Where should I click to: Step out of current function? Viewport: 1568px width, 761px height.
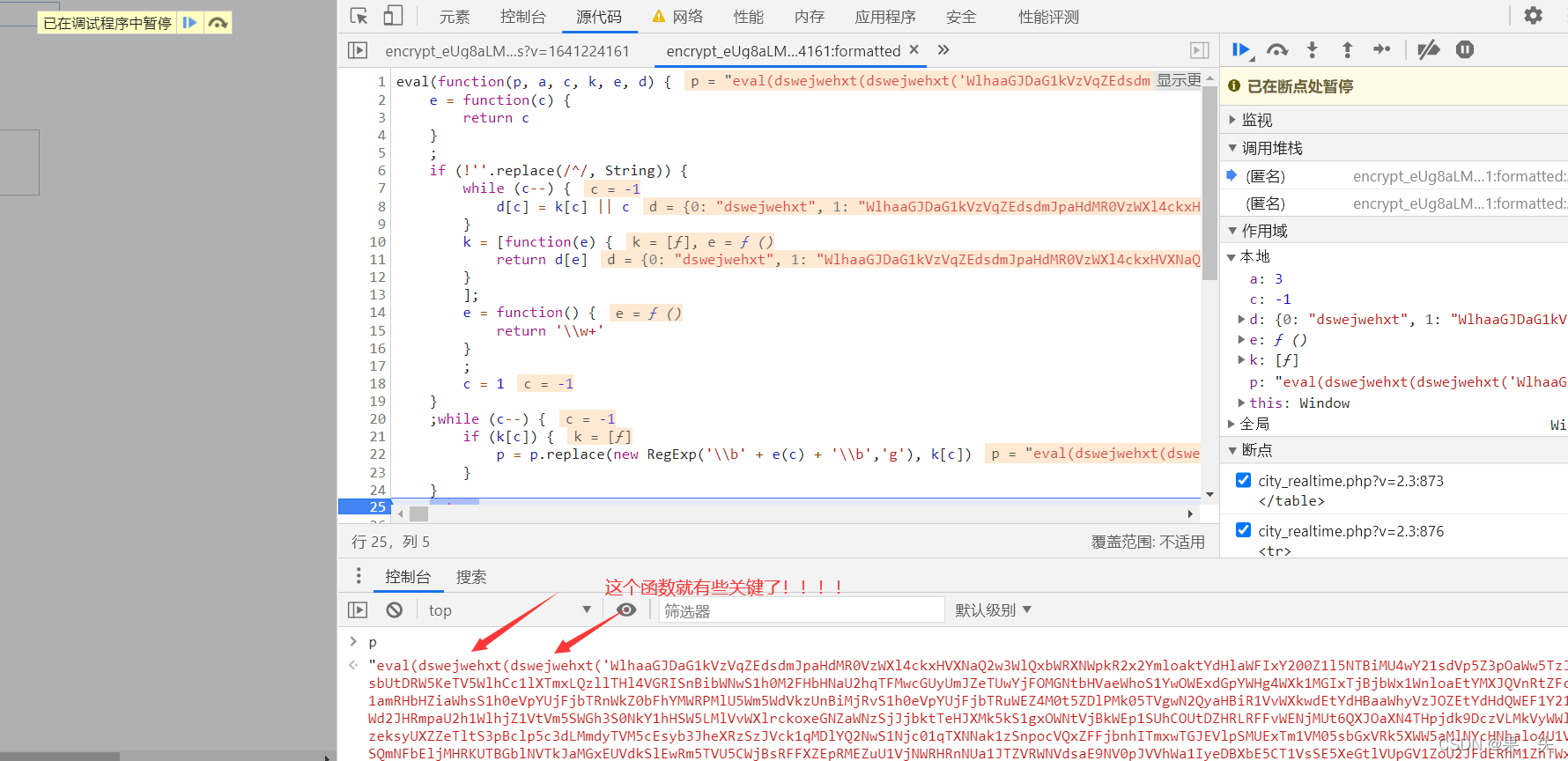point(1347,49)
